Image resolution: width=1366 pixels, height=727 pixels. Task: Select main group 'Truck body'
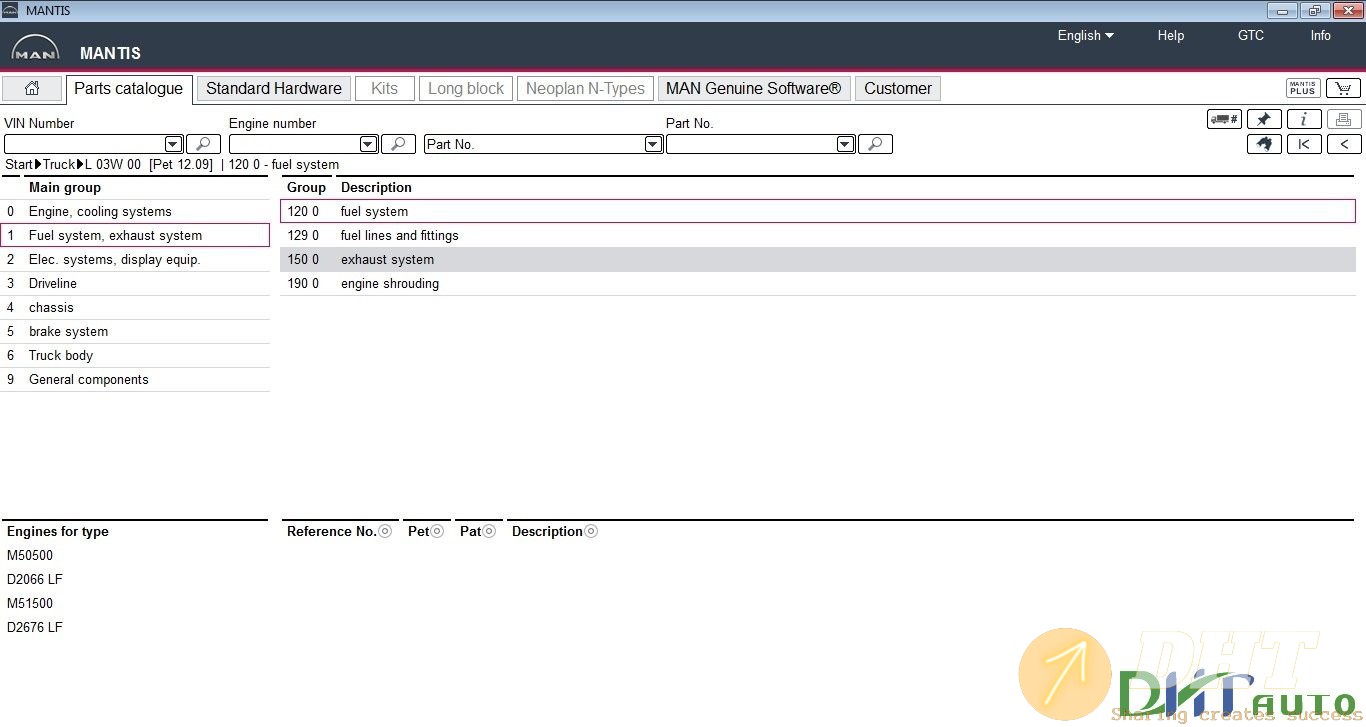click(135, 355)
